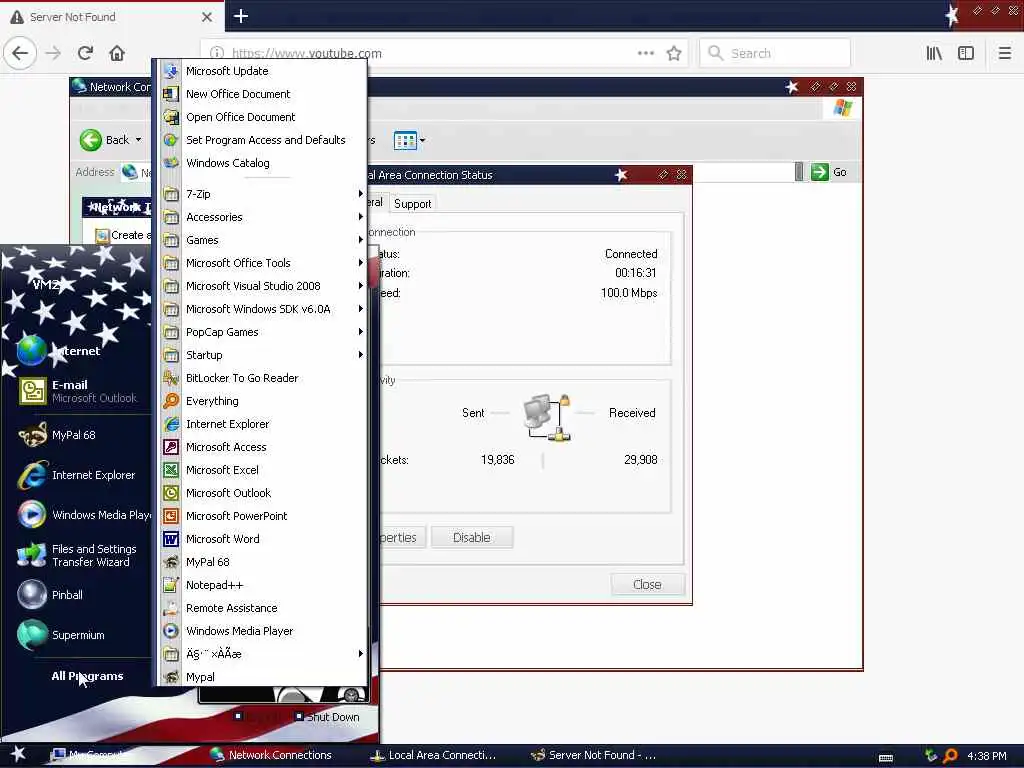The height and width of the screenshot is (768, 1024).
Task: Open Firefox library icon
Action: (x=934, y=53)
